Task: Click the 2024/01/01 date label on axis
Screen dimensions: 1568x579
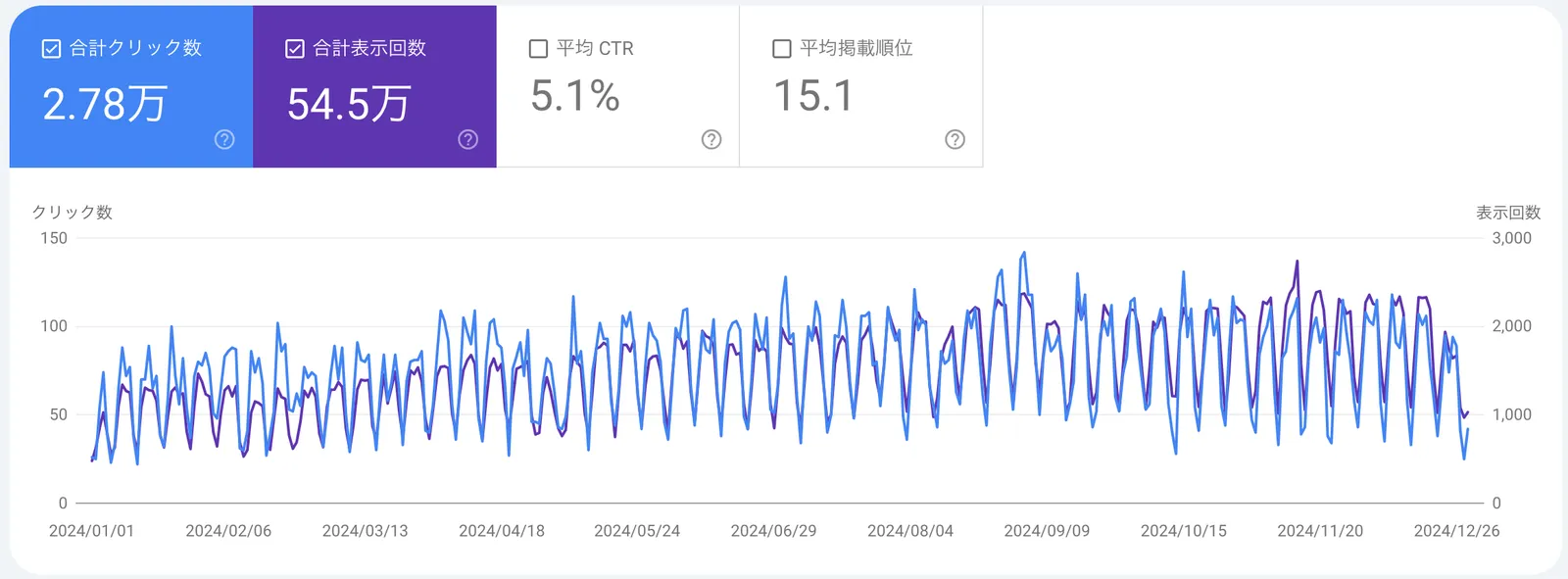Action: point(91,531)
